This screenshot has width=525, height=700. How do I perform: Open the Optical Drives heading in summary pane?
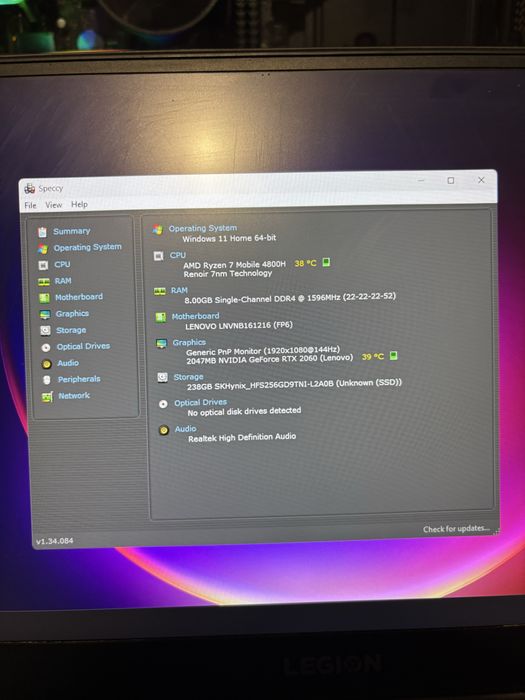coord(200,403)
